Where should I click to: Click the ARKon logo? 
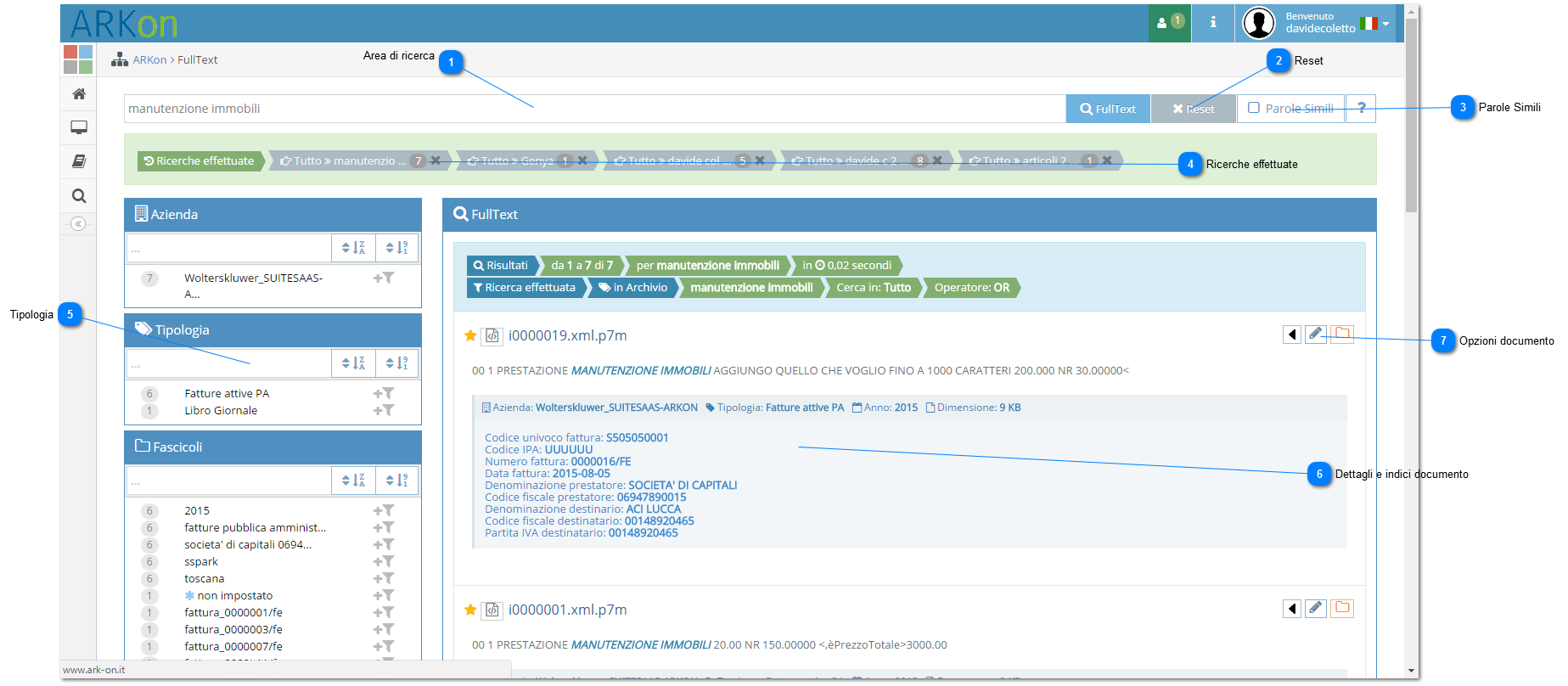(x=124, y=24)
